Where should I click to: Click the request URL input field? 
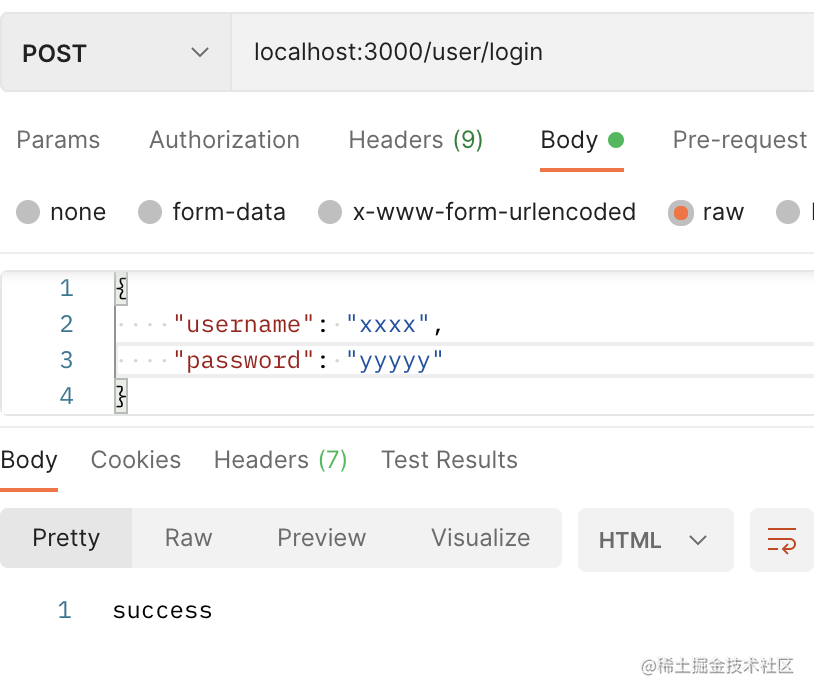tap(520, 53)
